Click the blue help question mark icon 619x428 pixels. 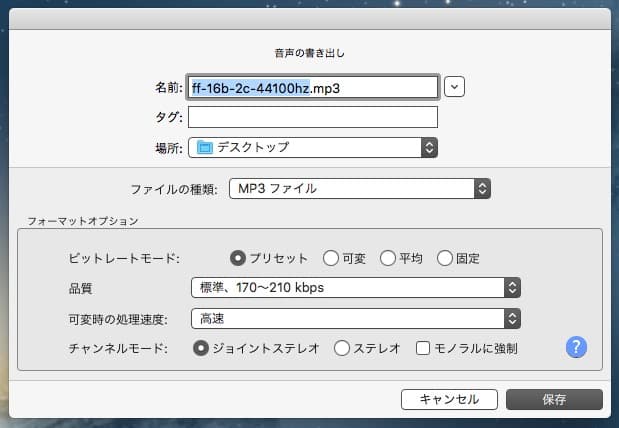tap(575, 348)
